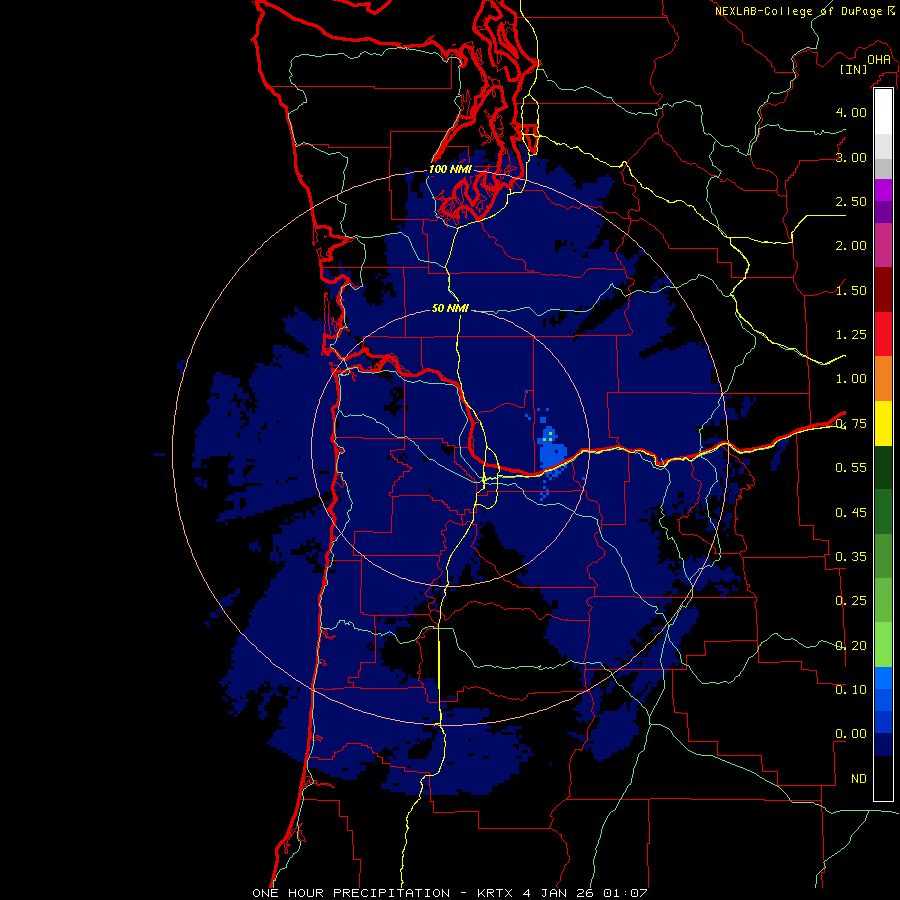
Task: Pick the darkest green legend swatch
Action: 883,467
